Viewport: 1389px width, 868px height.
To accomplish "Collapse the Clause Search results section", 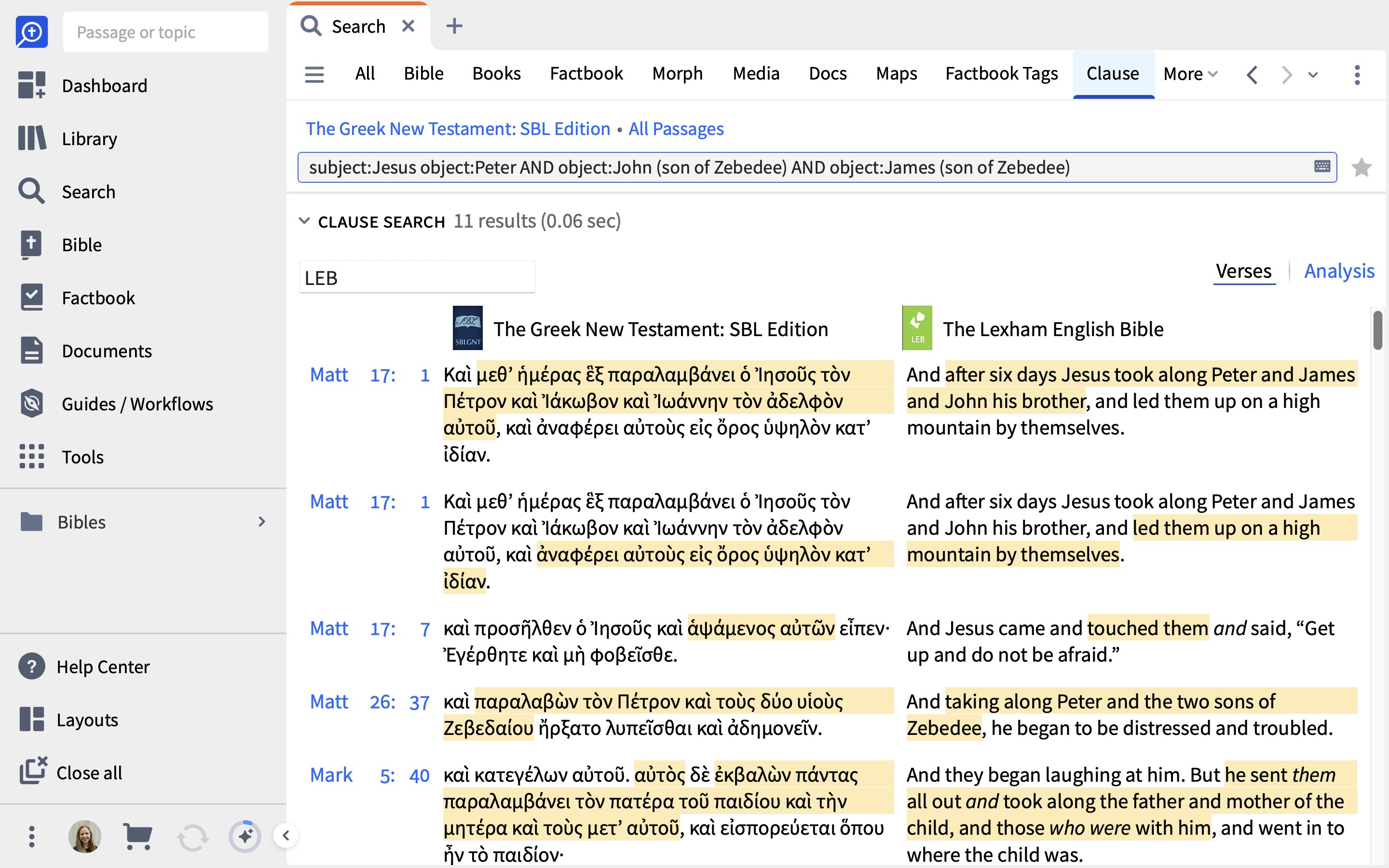I will tap(304, 221).
